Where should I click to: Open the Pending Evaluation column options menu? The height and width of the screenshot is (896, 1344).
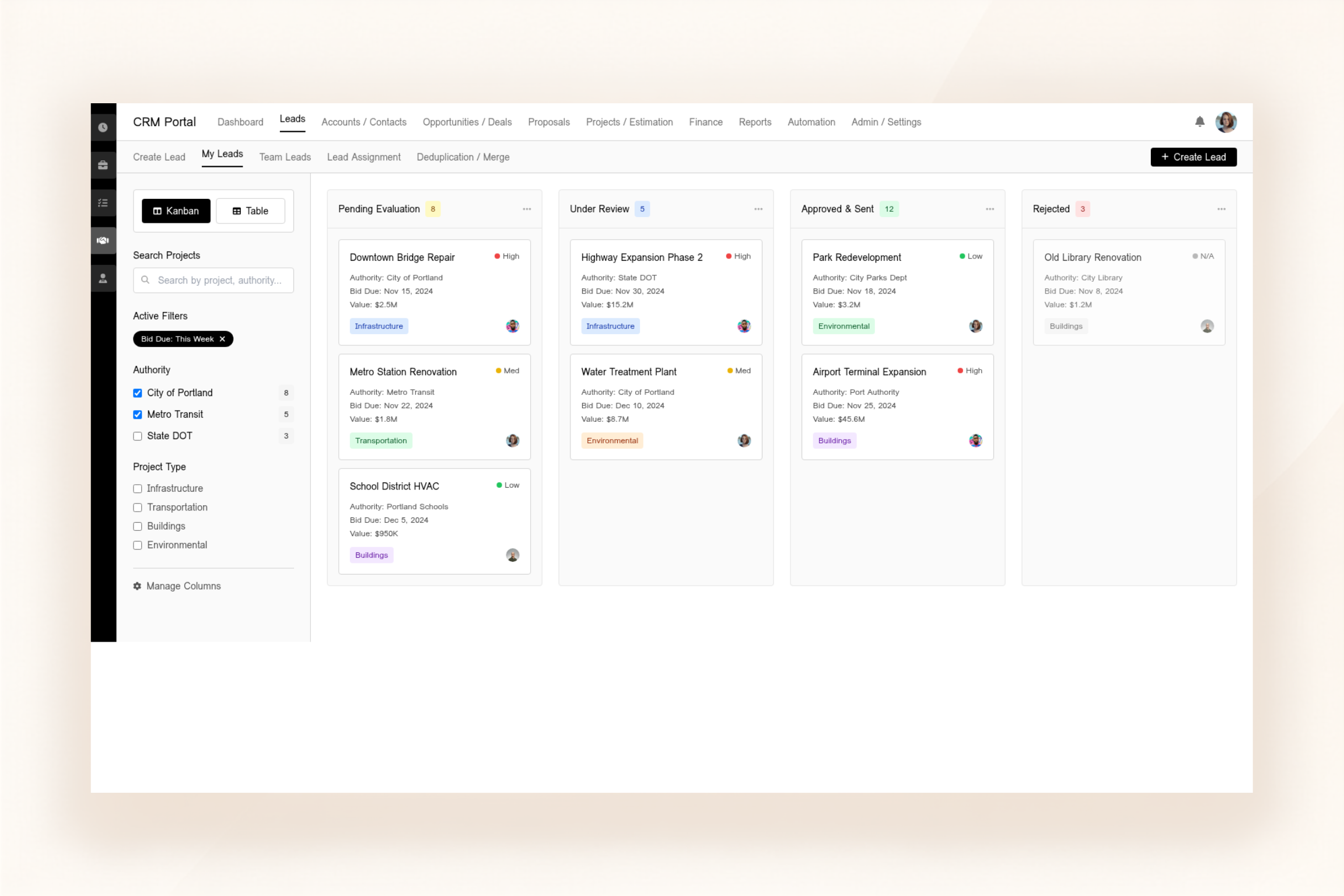pos(527,209)
